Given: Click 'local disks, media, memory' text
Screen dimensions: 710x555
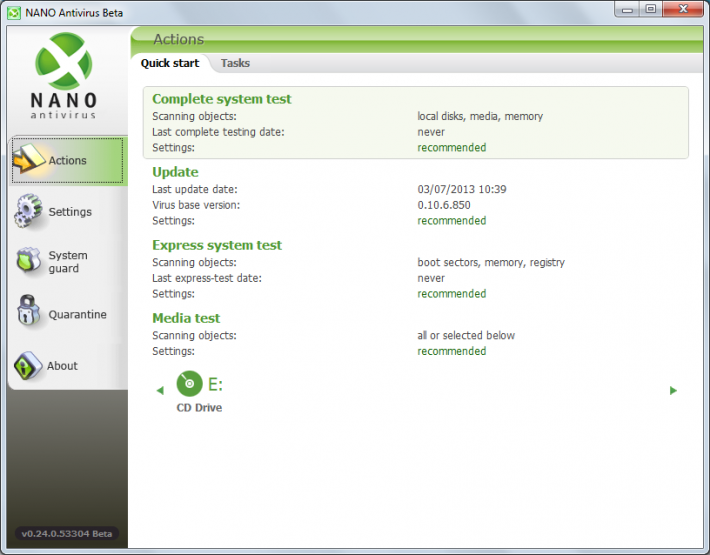Looking at the screenshot, I should click(x=480, y=116).
